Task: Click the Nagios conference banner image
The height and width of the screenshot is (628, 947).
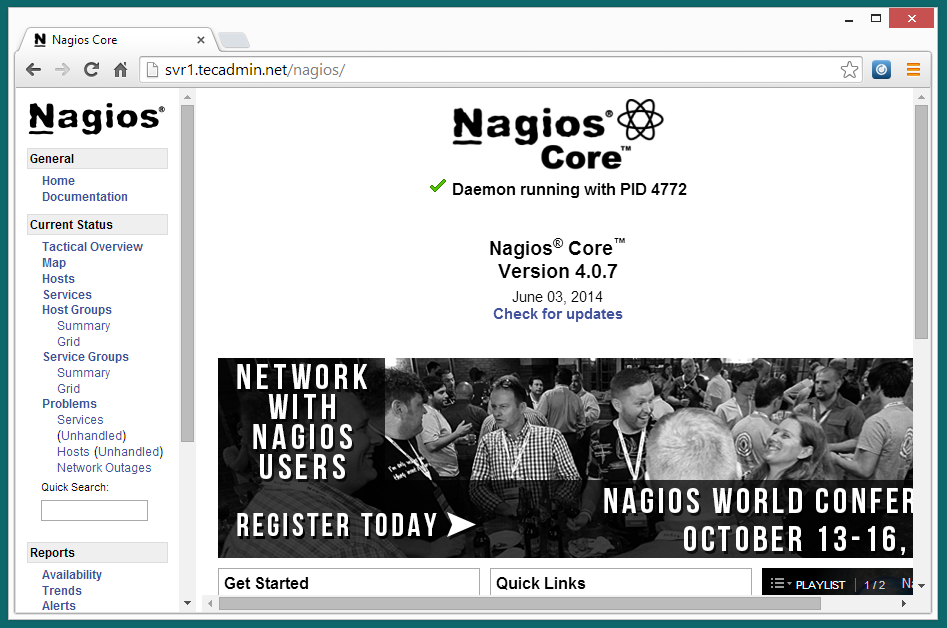Action: point(565,457)
